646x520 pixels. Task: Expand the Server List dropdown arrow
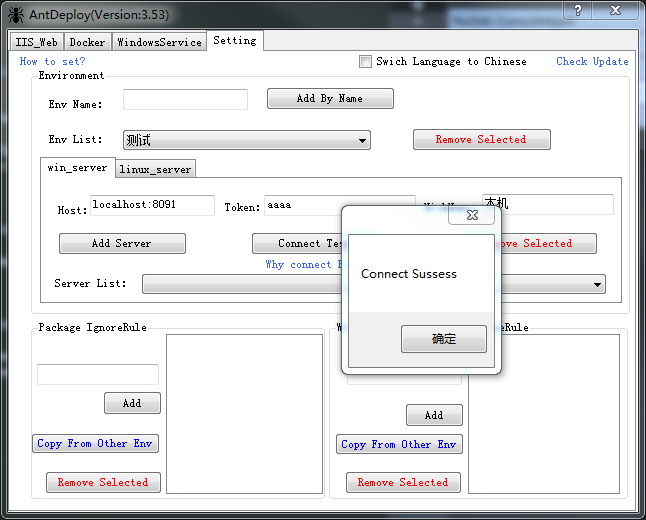[x=597, y=284]
